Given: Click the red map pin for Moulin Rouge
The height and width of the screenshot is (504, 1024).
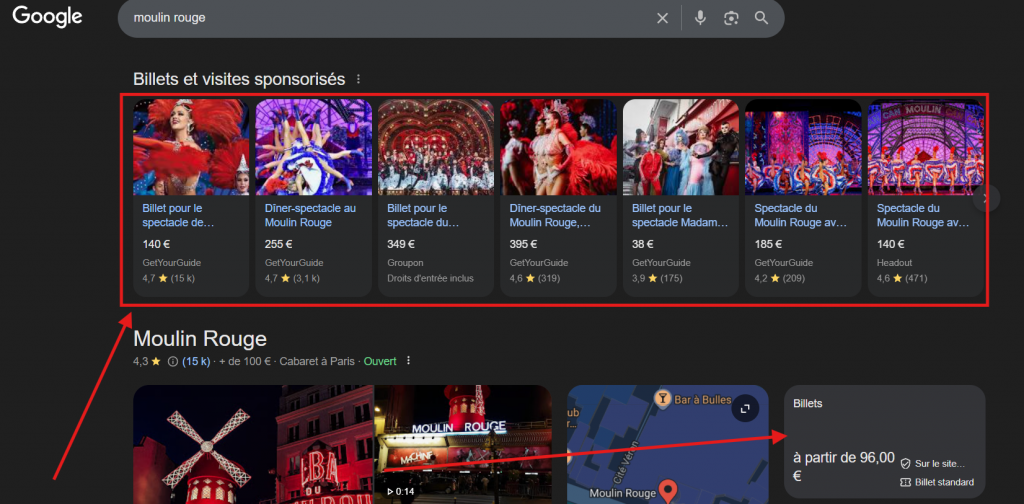Looking at the screenshot, I should point(669,490).
